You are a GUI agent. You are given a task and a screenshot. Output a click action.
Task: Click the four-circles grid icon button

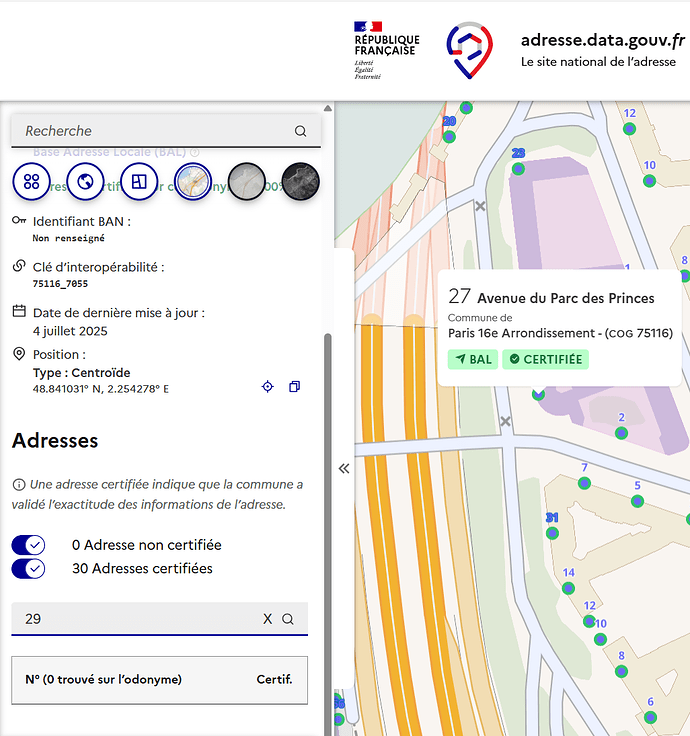point(32,182)
